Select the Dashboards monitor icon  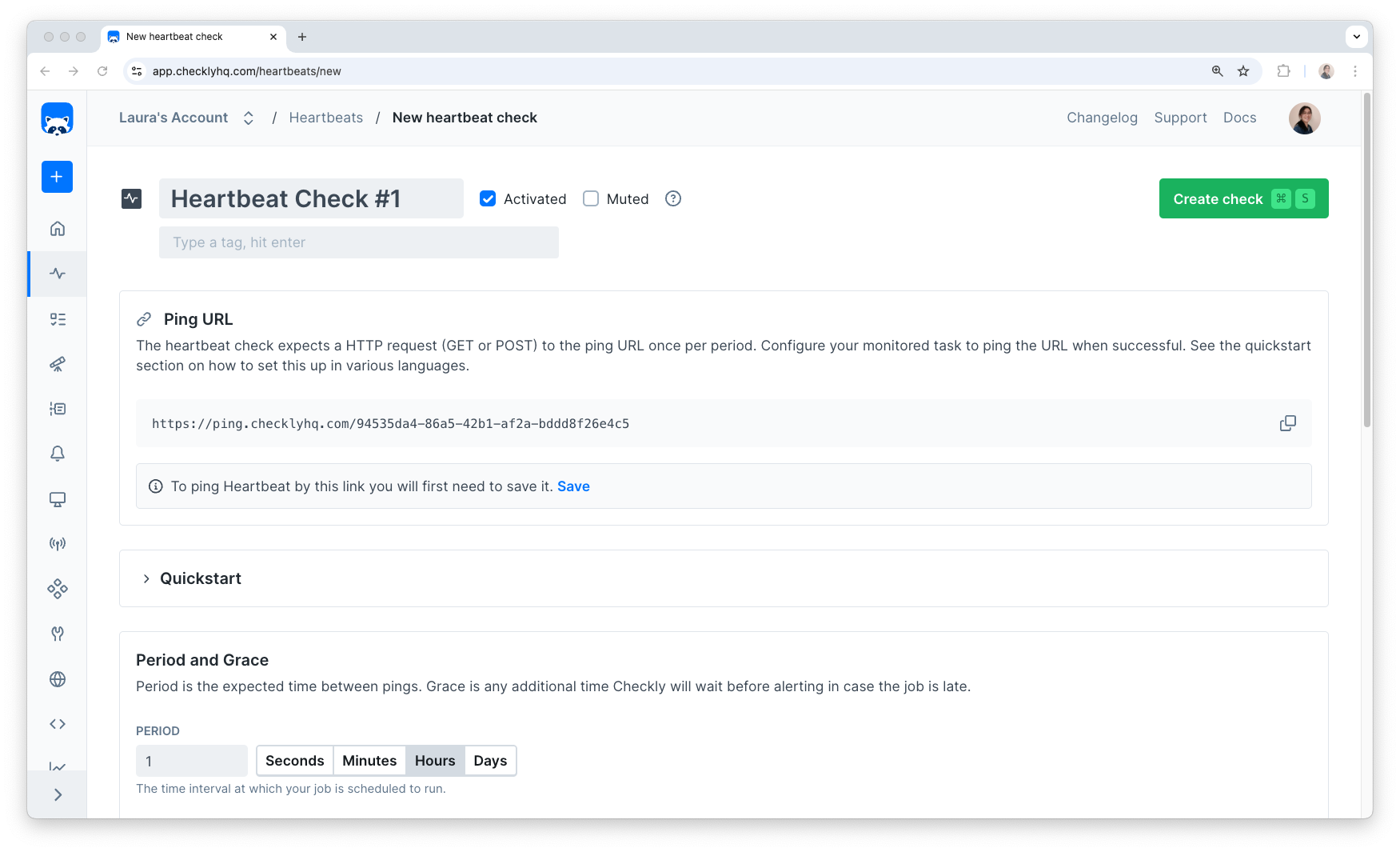(x=57, y=499)
